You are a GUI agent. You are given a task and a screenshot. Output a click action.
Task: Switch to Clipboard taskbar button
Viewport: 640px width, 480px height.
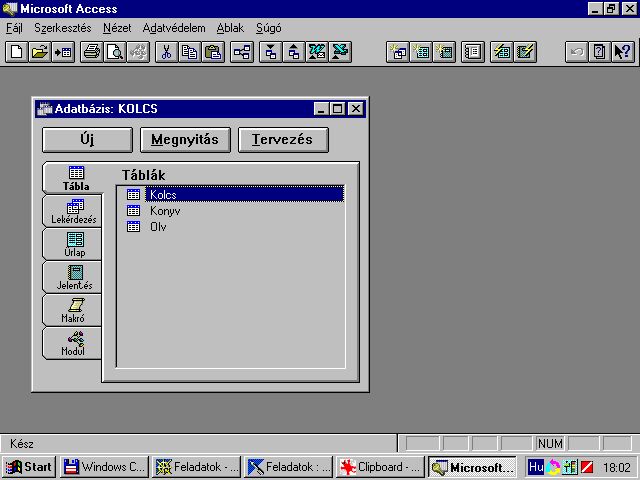click(380, 467)
